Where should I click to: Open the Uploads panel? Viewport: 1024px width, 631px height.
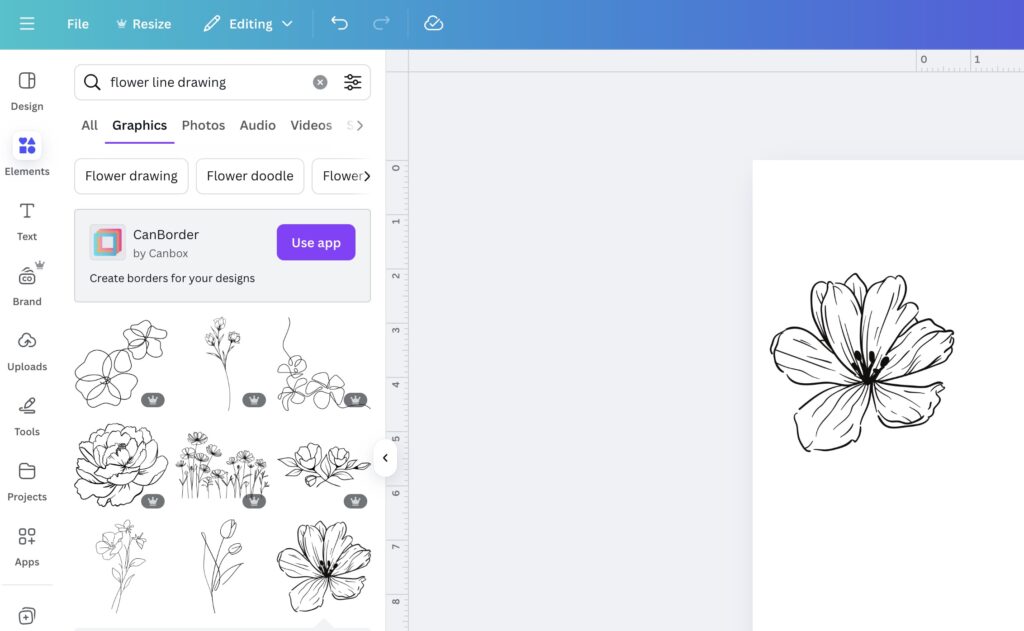pos(27,348)
